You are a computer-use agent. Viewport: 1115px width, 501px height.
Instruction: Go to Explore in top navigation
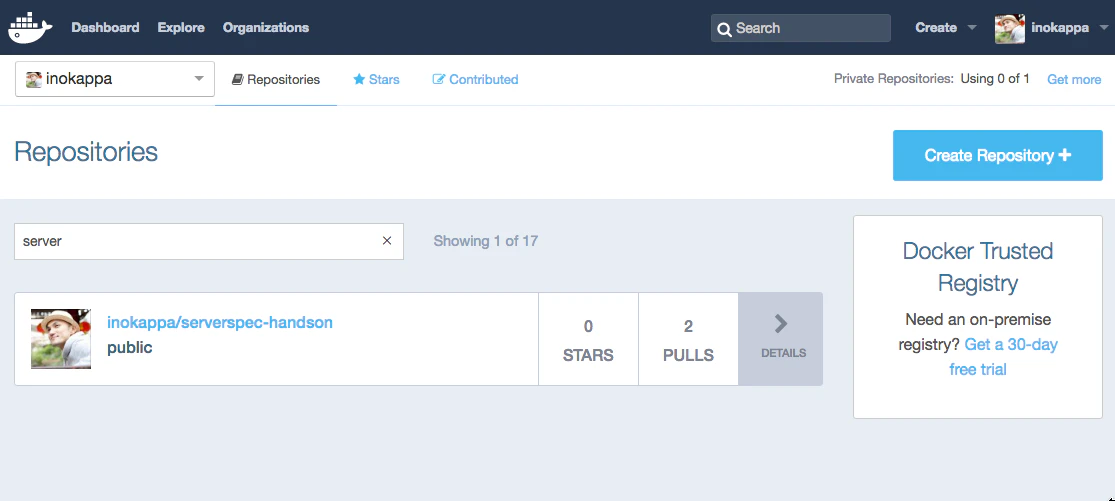coord(181,28)
